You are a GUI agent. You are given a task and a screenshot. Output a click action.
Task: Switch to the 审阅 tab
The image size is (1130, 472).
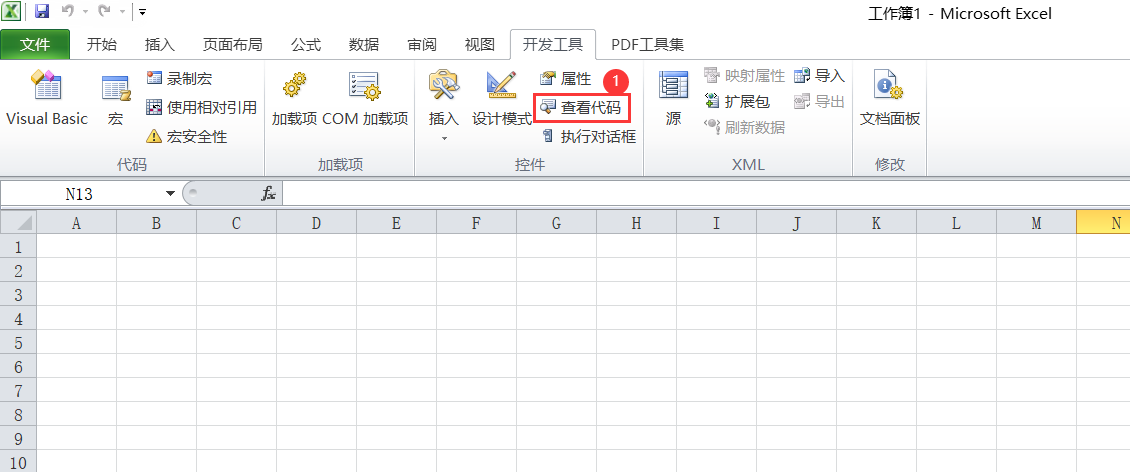[422, 45]
